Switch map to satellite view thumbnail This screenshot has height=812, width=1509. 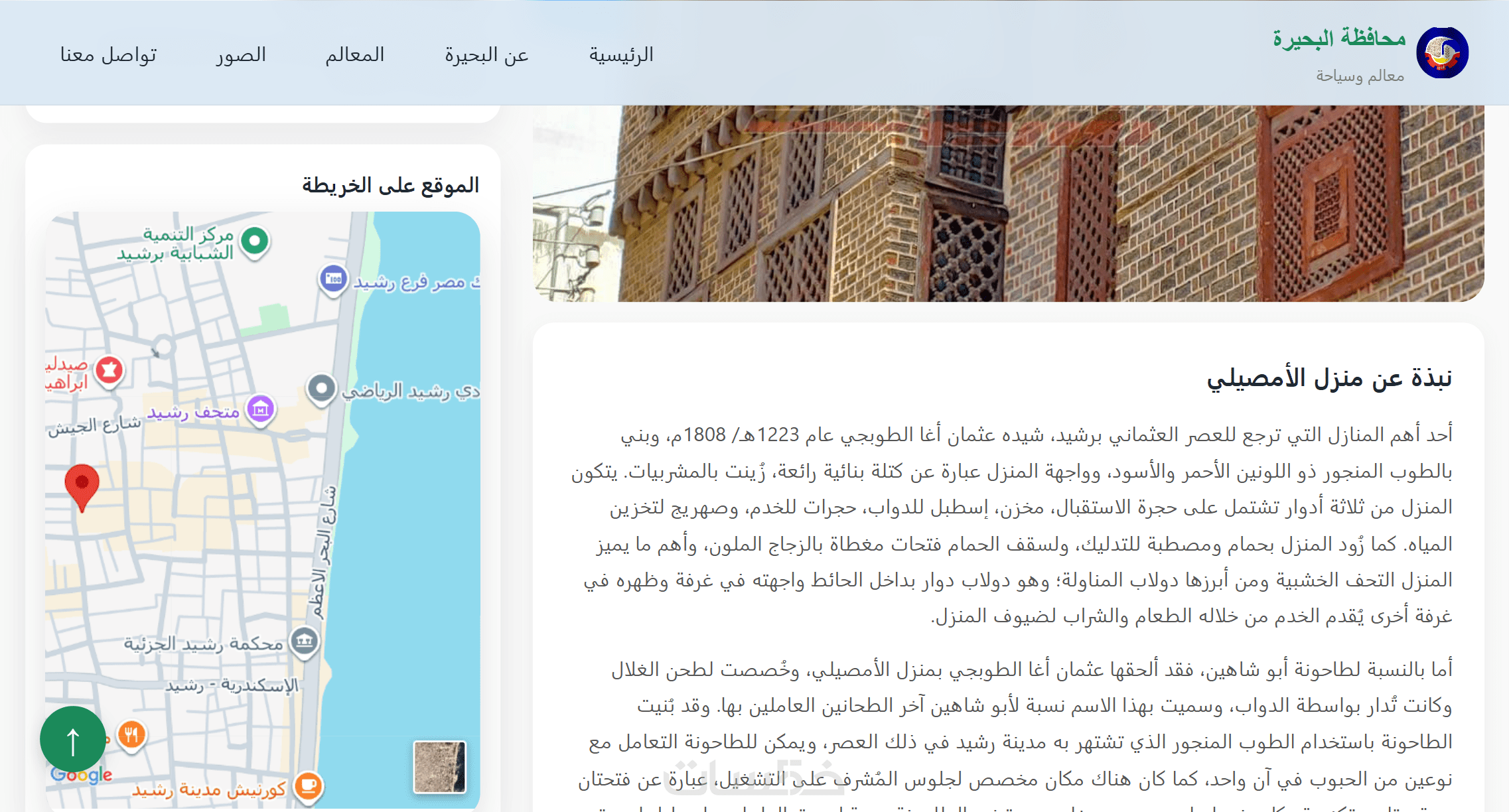(439, 767)
